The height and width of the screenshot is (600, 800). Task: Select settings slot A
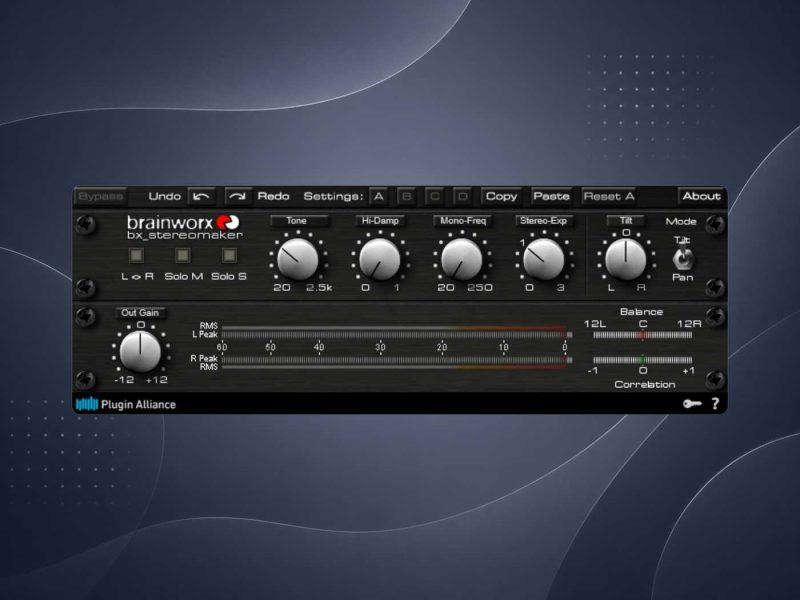coord(379,196)
